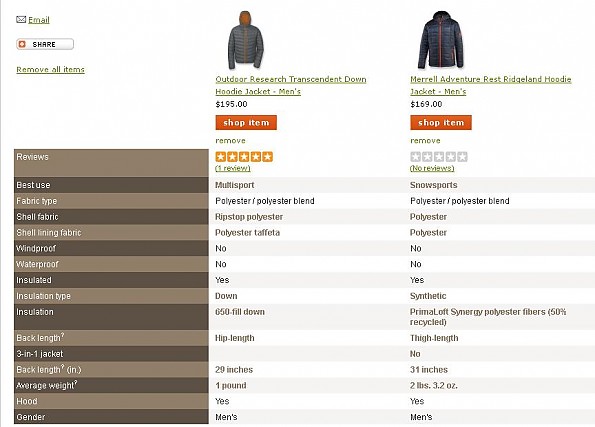Open the Merrell Ridgeland jacket thumbnail

[441, 40]
